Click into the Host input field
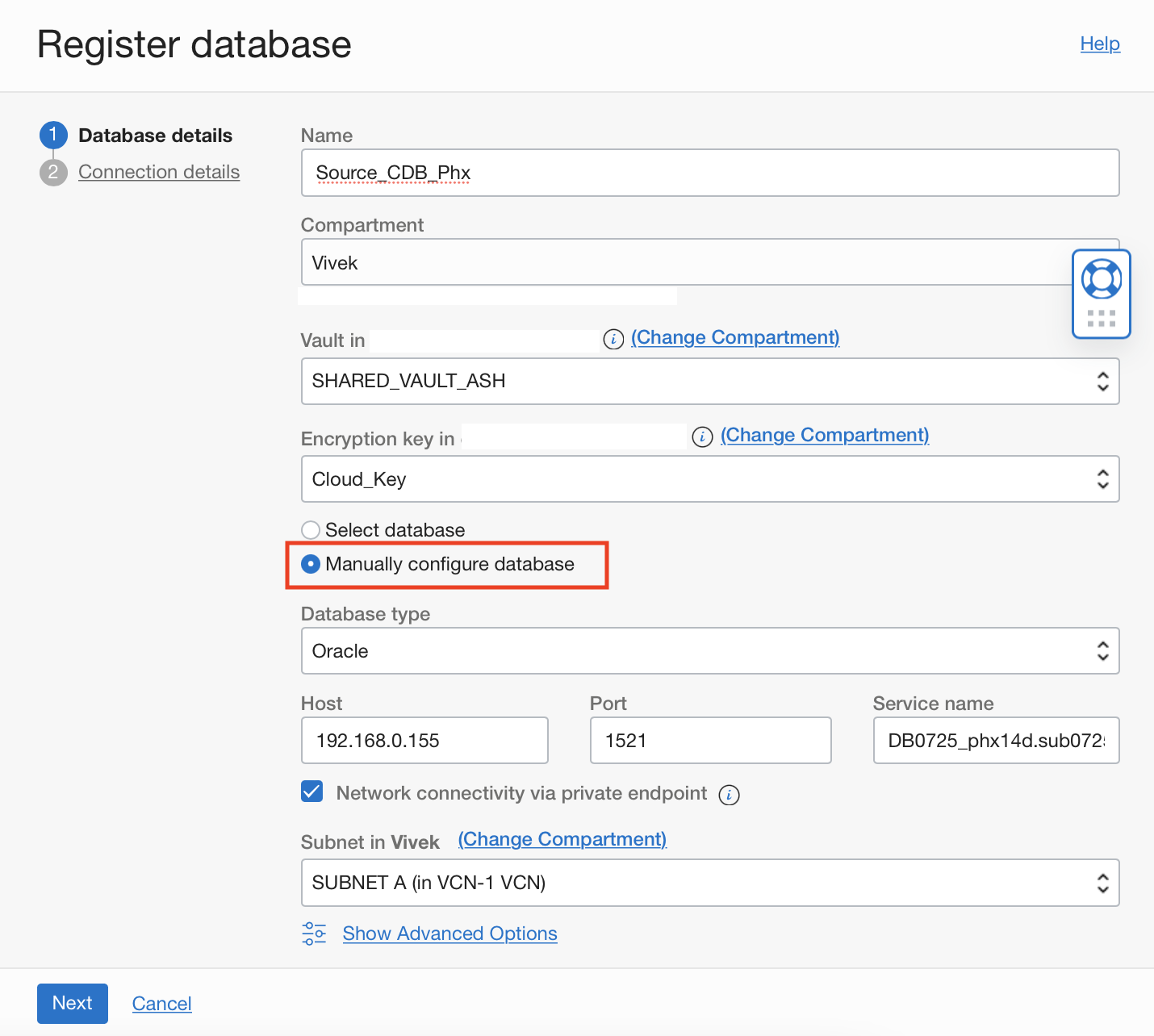This screenshot has width=1154, height=1036. (x=424, y=741)
